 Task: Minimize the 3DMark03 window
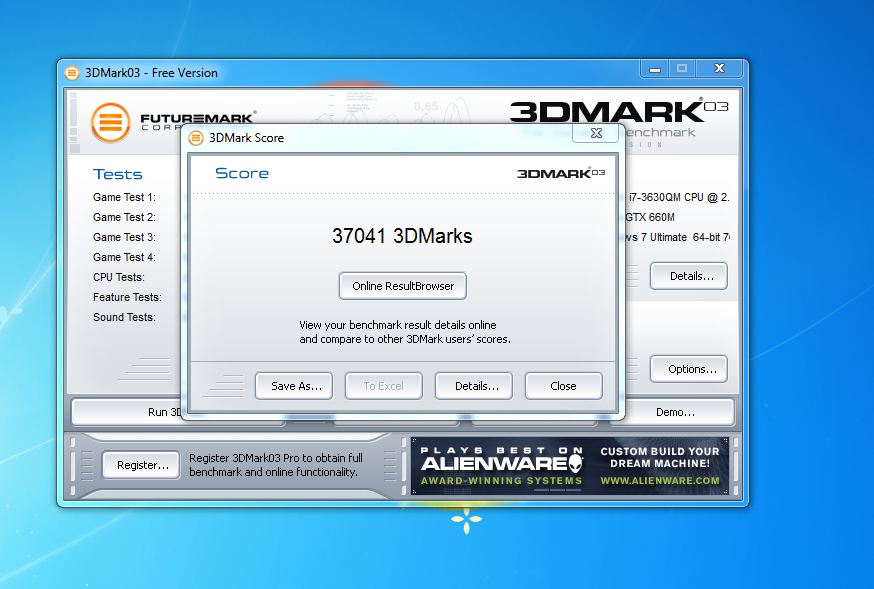tap(655, 69)
